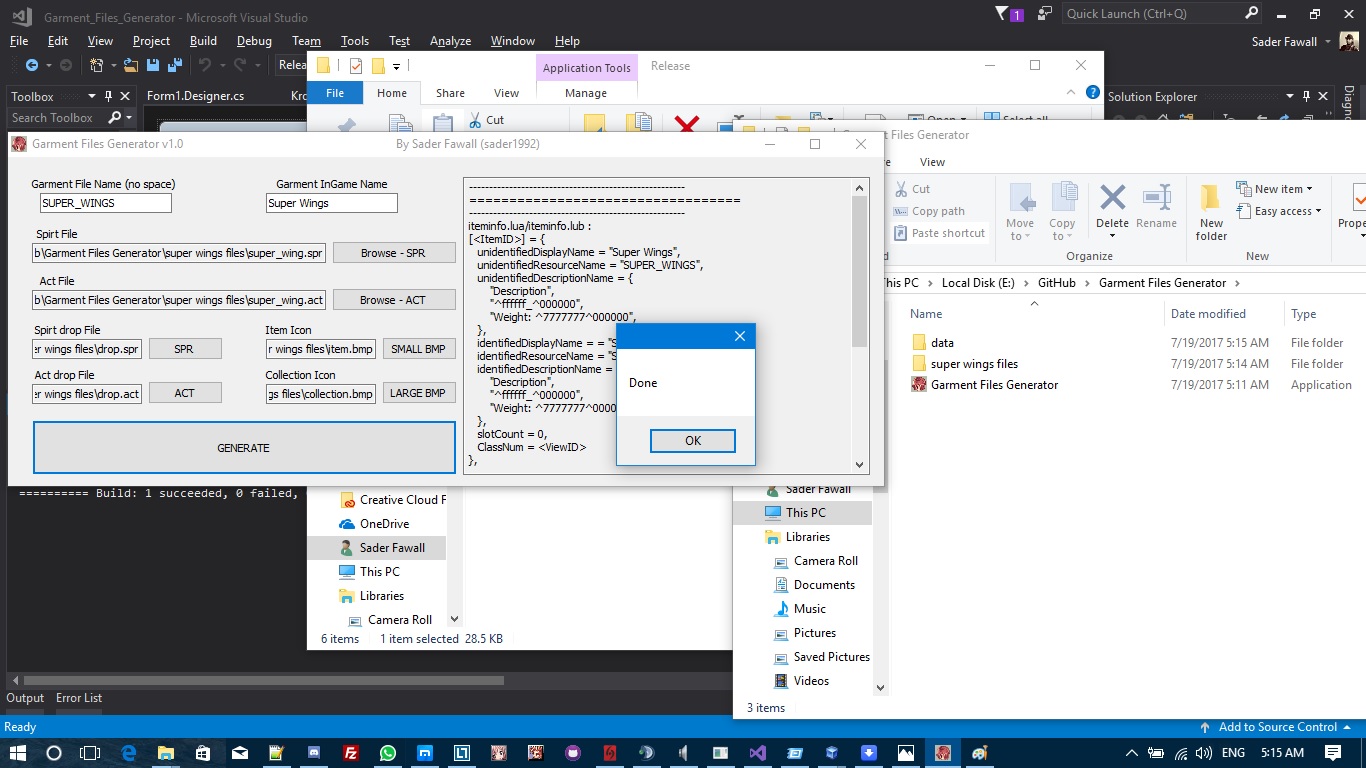
Task: Click the Spirt File path field
Action: (x=179, y=253)
